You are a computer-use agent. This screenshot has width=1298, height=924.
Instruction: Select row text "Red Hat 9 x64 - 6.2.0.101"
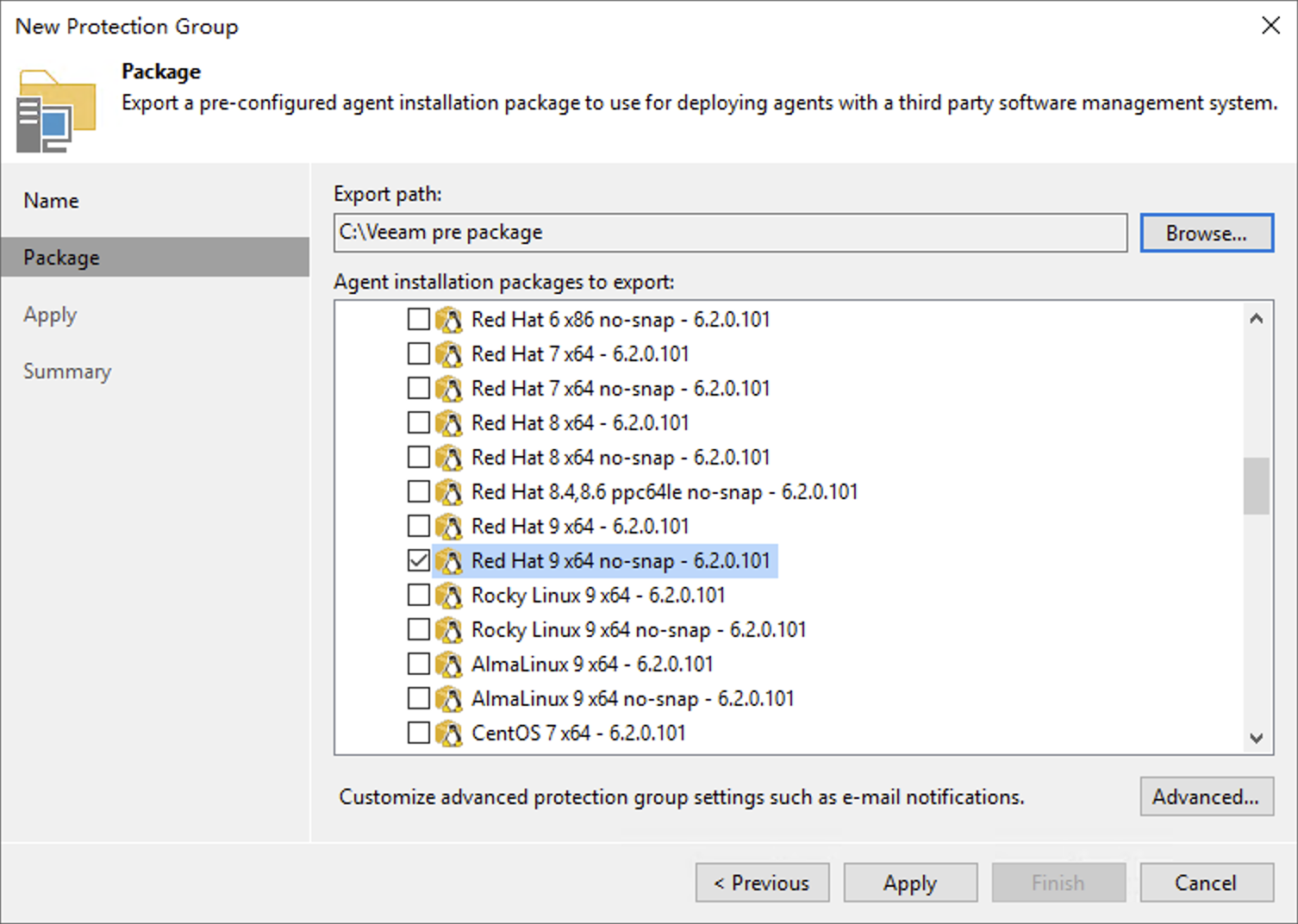pos(580,527)
